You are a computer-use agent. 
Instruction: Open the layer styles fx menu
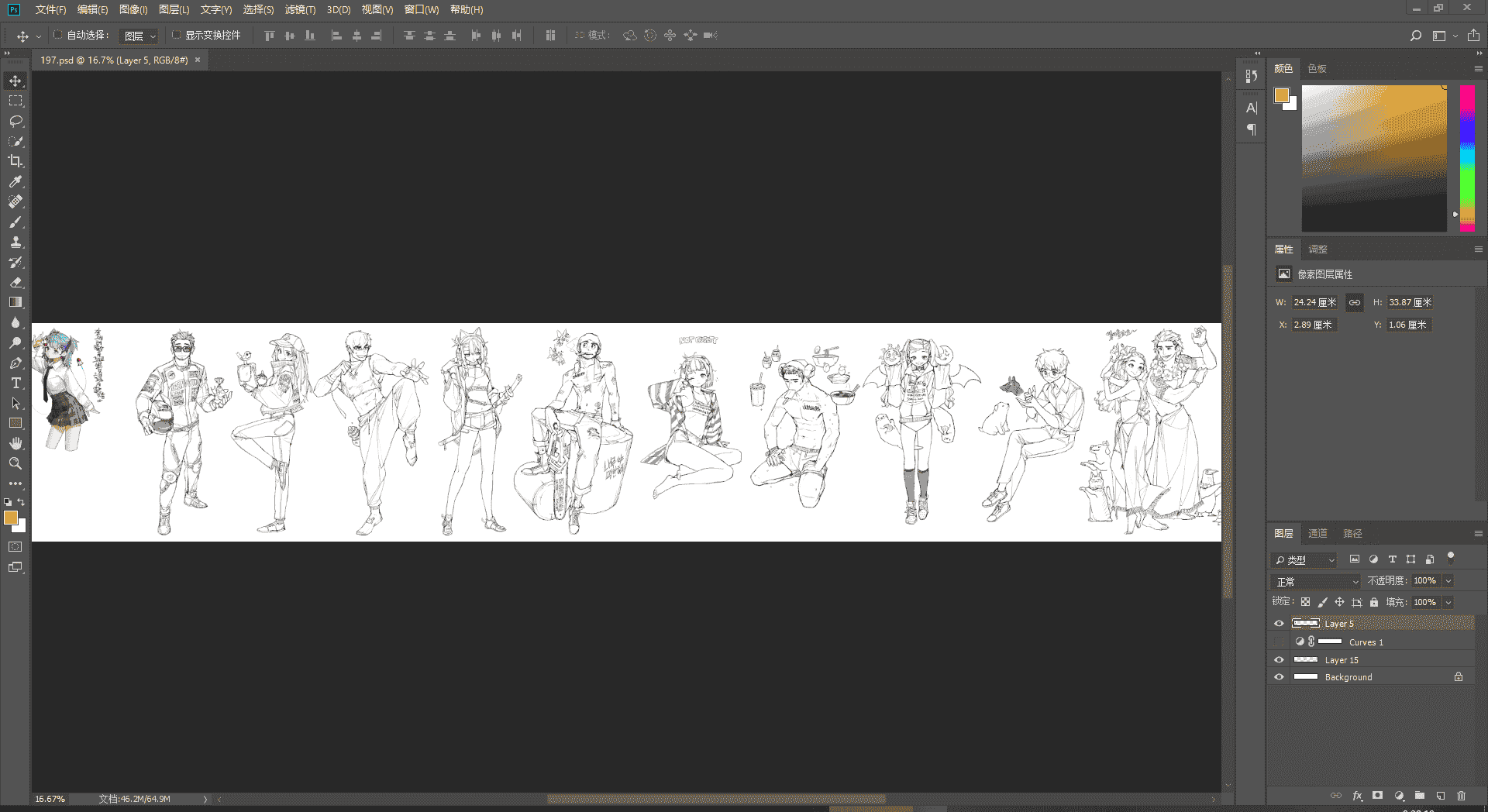1357,796
